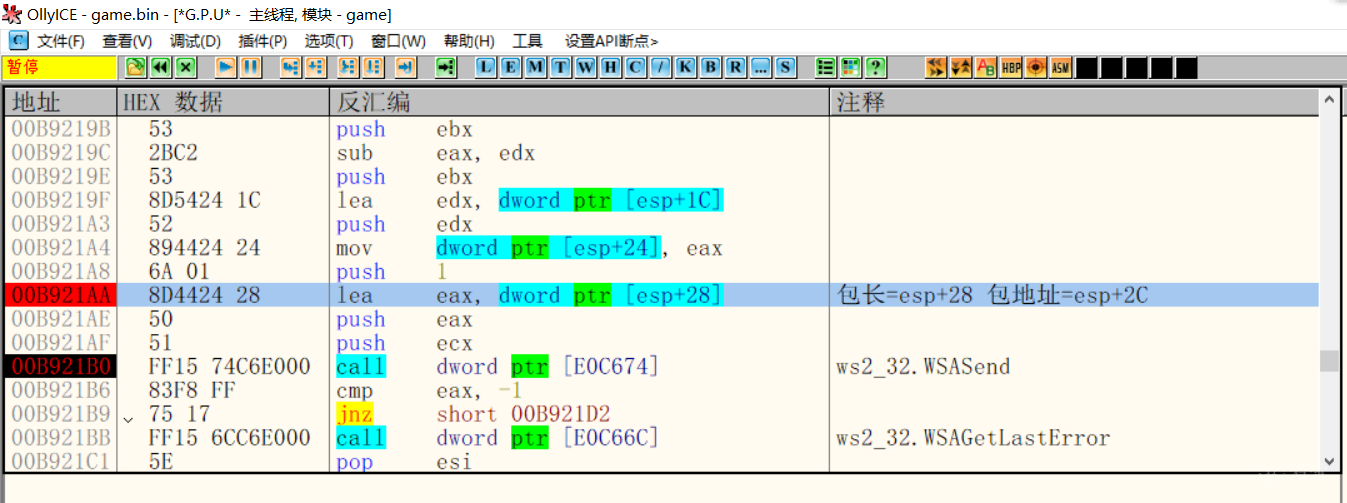Close the debugged program with the green X icon
The height and width of the screenshot is (503, 1347).
(x=185, y=67)
